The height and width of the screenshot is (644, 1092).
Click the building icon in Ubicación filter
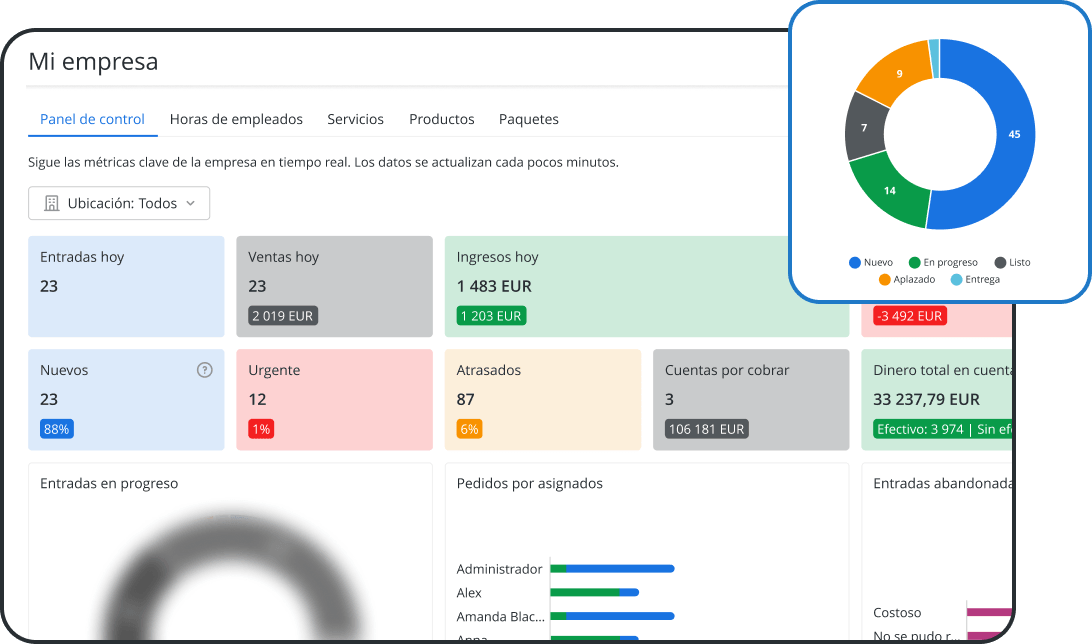(x=52, y=203)
